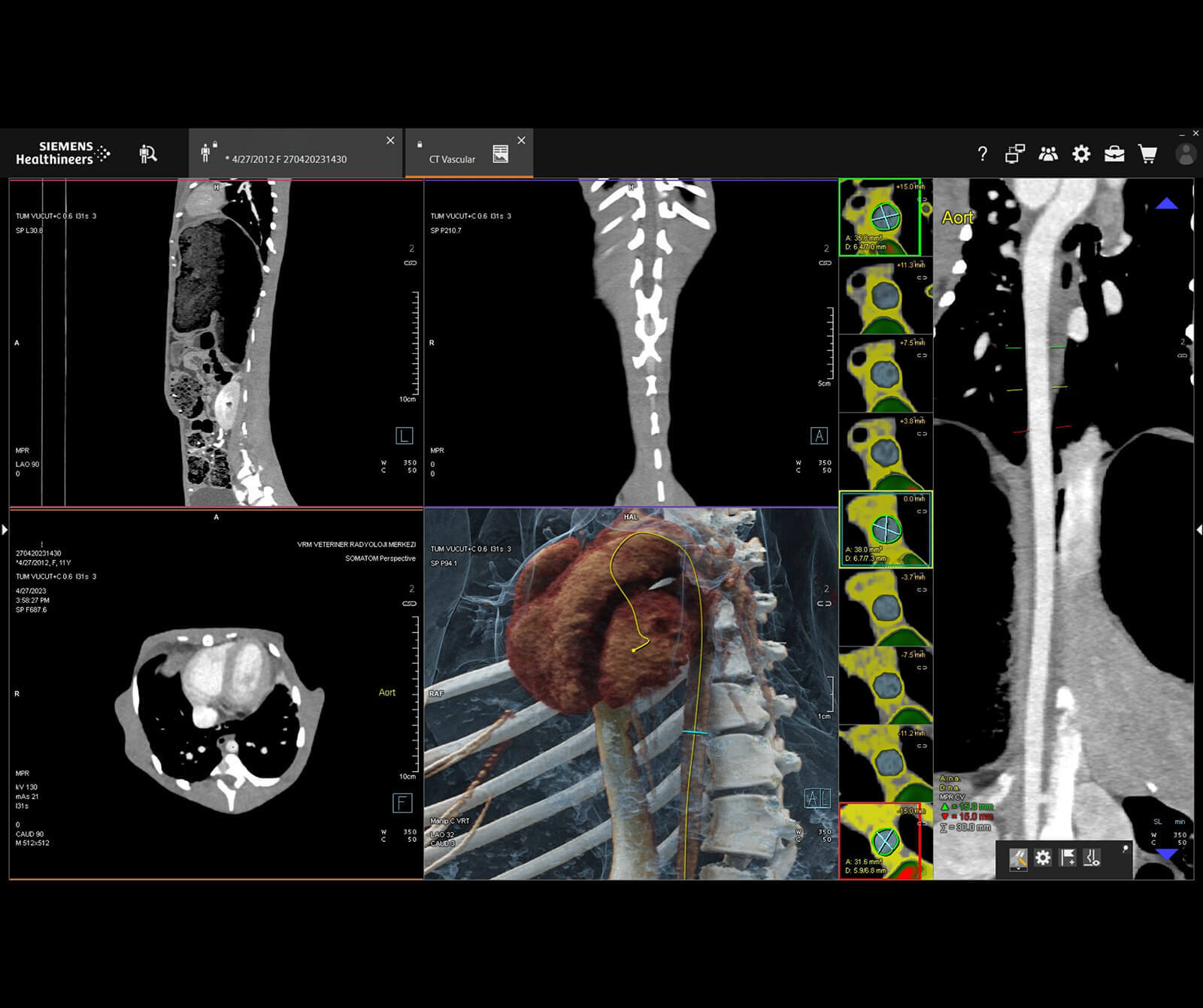Open the toolbox briefcase icon
This screenshot has width=1203, height=1008.
tap(1114, 154)
